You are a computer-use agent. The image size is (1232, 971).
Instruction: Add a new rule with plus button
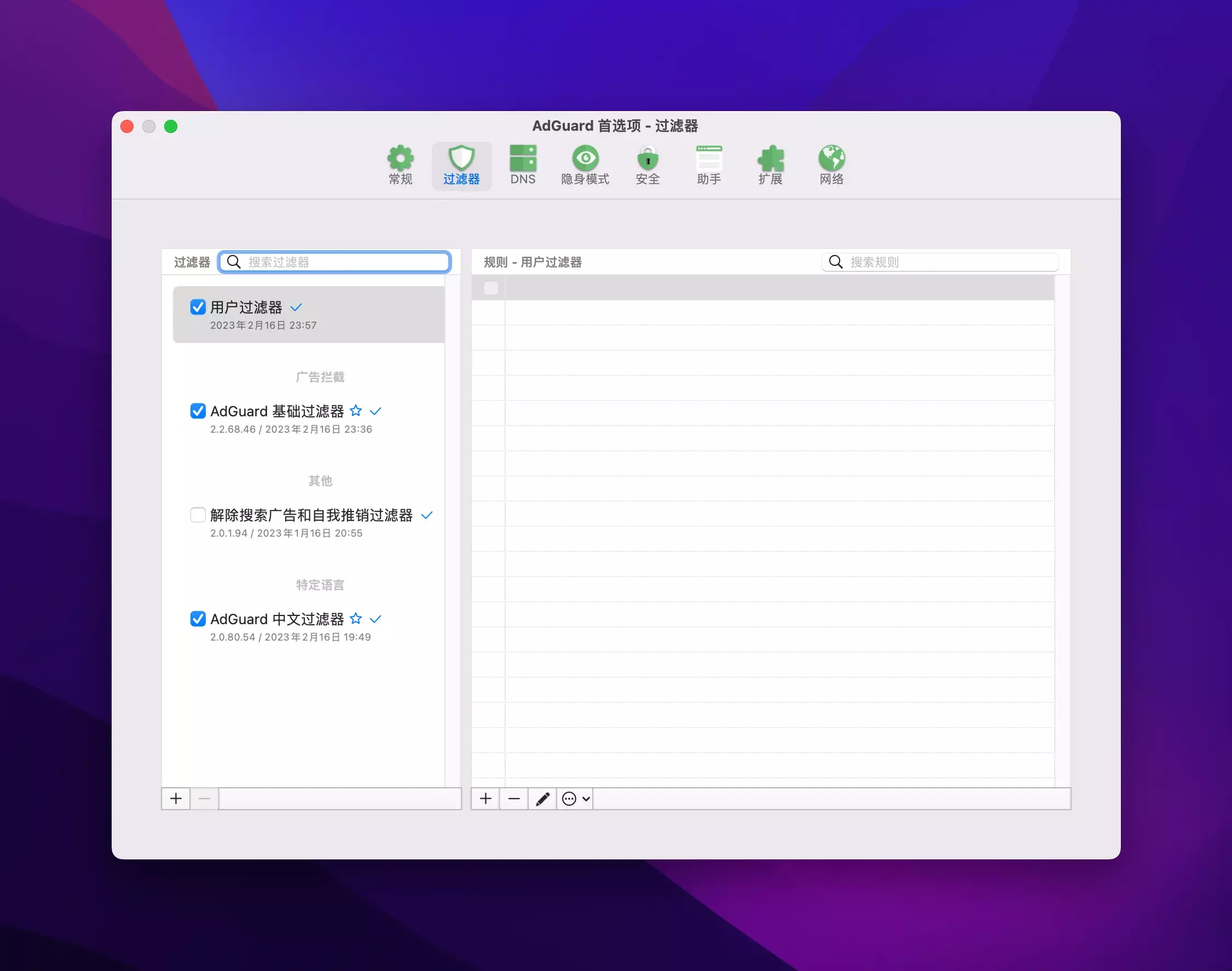pos(485,799)
